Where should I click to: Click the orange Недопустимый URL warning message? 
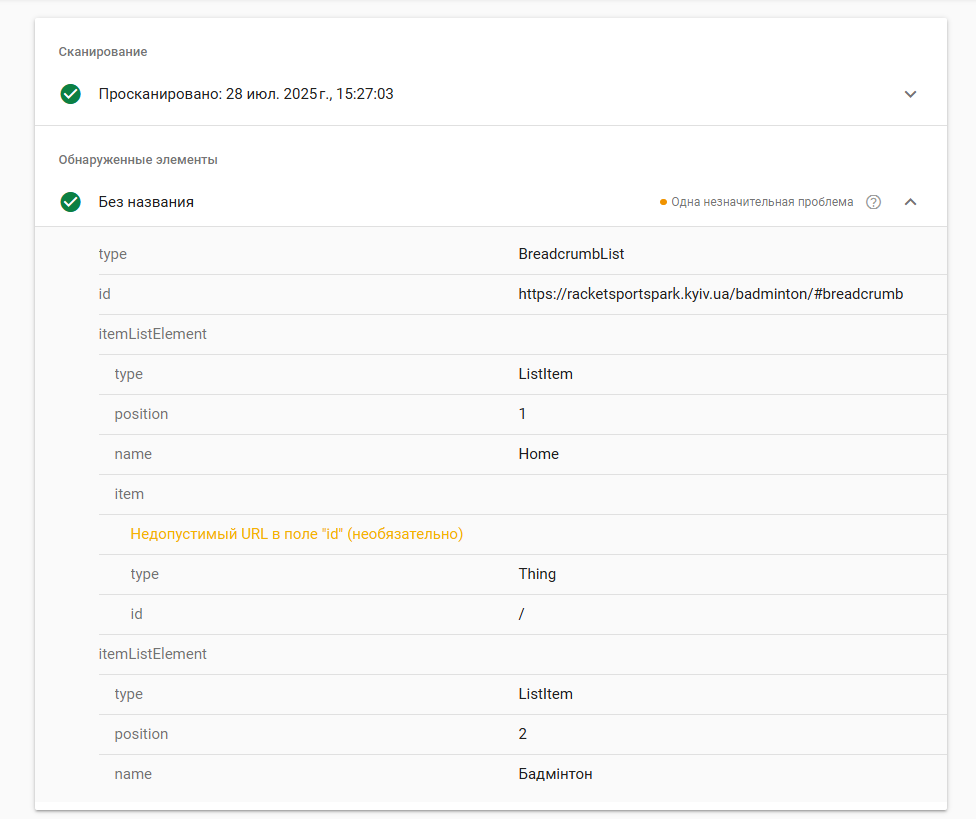296,534
